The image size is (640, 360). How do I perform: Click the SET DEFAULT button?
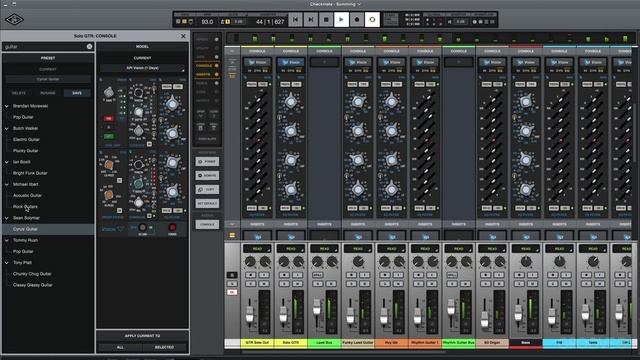click(207, 203)
